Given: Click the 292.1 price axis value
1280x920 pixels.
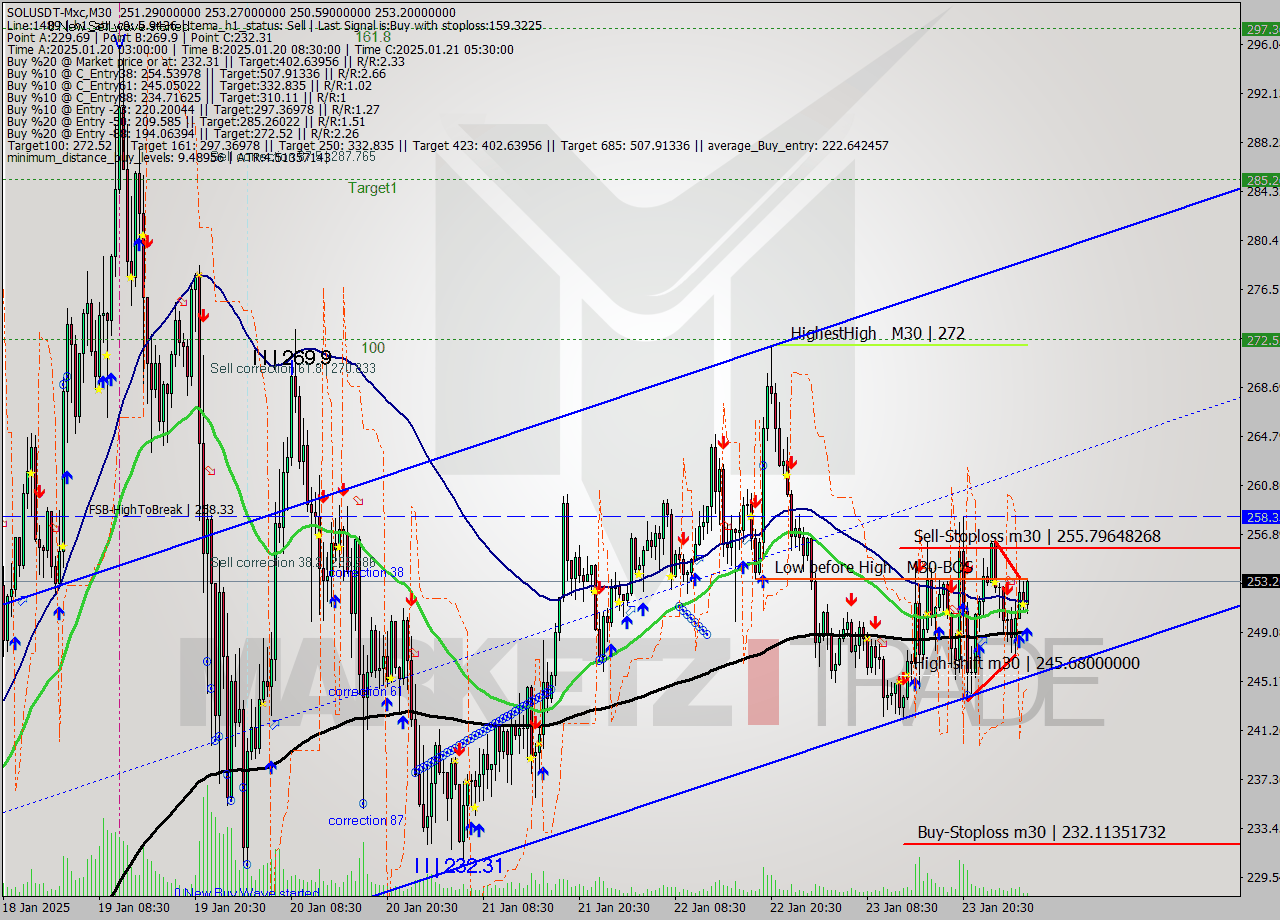Looking at the screenshot, I should pos(1262,93).
